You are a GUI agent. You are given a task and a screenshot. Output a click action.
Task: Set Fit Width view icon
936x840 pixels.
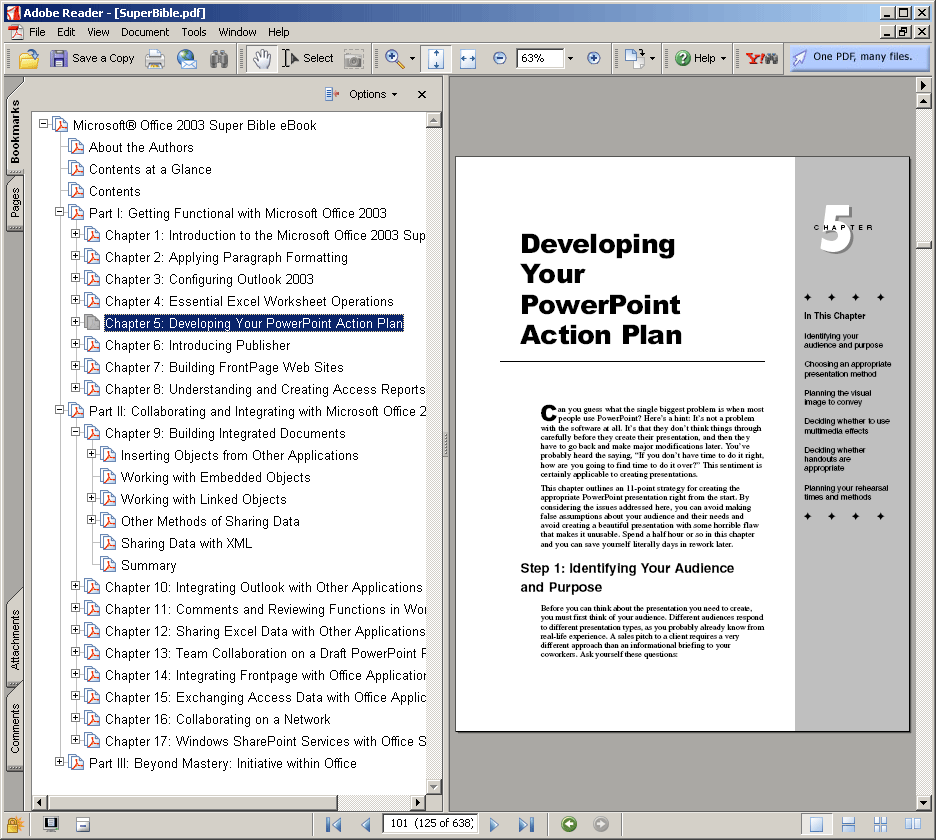pyautogui.click(x=468, y=58)
